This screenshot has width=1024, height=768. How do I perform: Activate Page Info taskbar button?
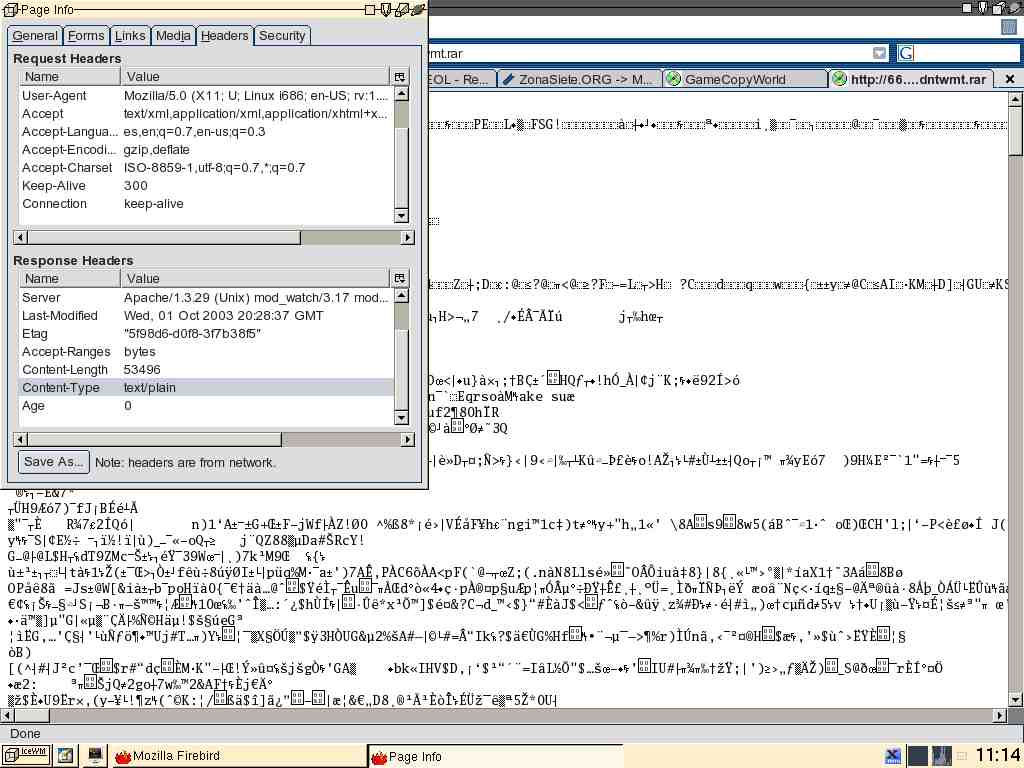point(496,756)
